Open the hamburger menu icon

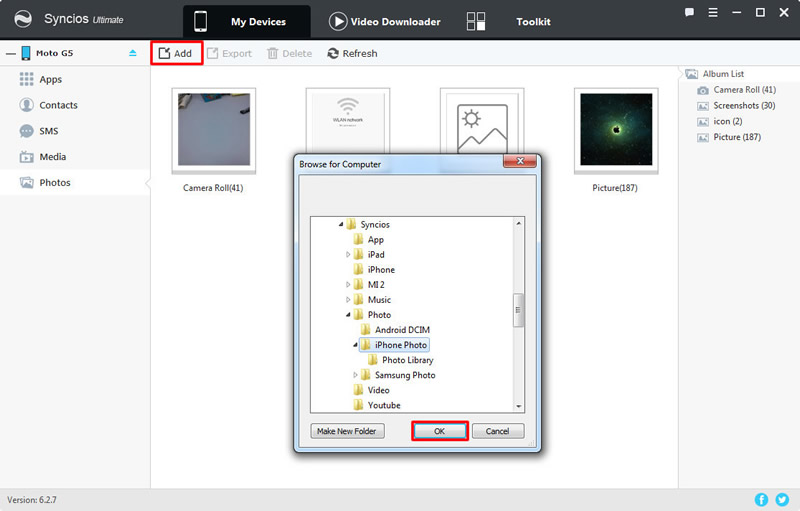coord(713,13)
